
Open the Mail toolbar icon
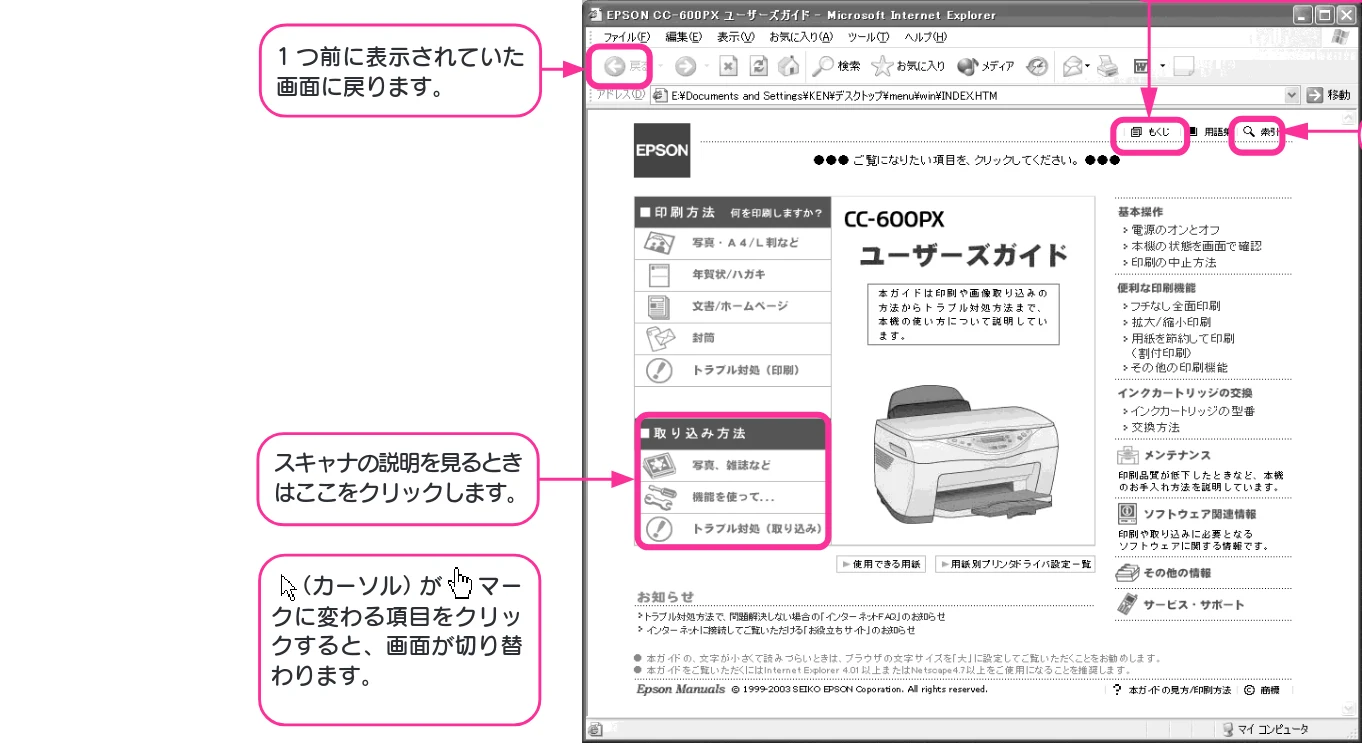coord(1072,67)
